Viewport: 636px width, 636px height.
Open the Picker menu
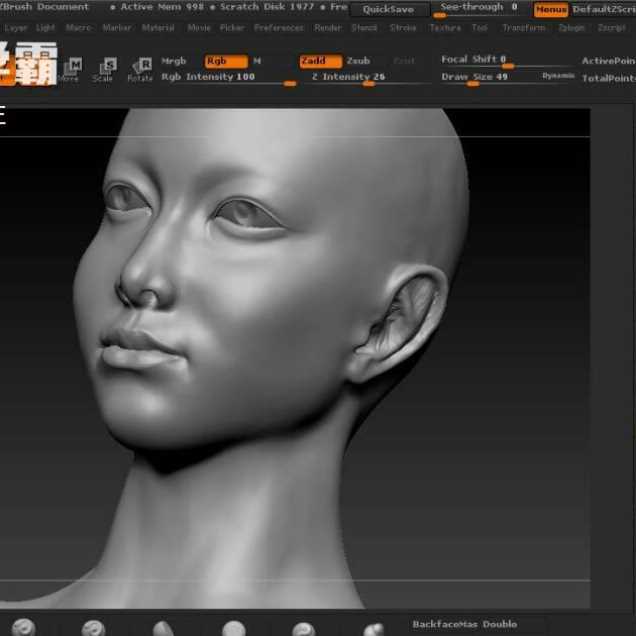(x=232, y=28)
